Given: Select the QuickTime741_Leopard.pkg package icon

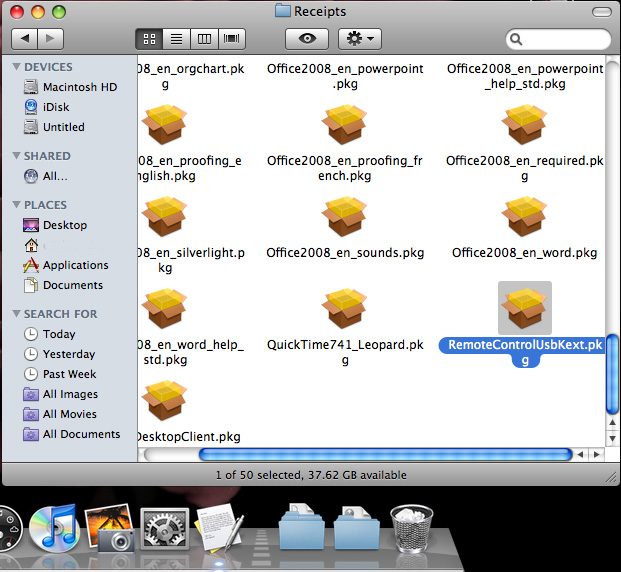Looking at the screenshot, I should pos(345,309).
